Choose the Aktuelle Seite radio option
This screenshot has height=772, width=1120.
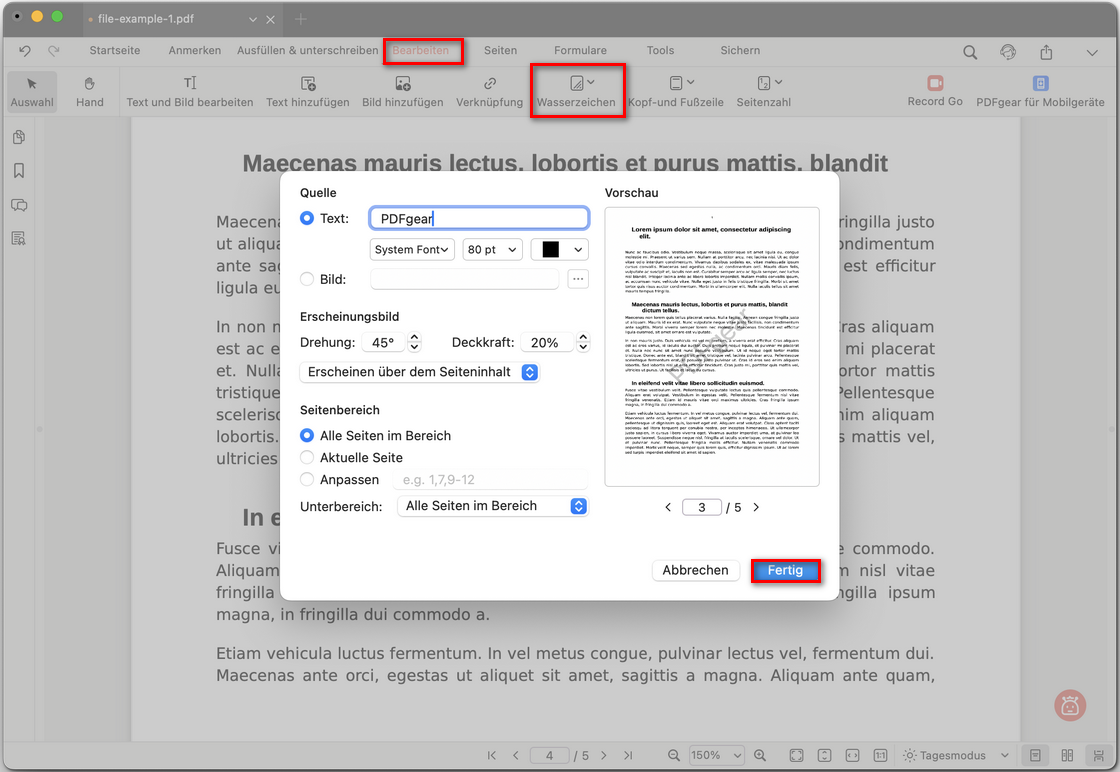[x=307, y=457]
